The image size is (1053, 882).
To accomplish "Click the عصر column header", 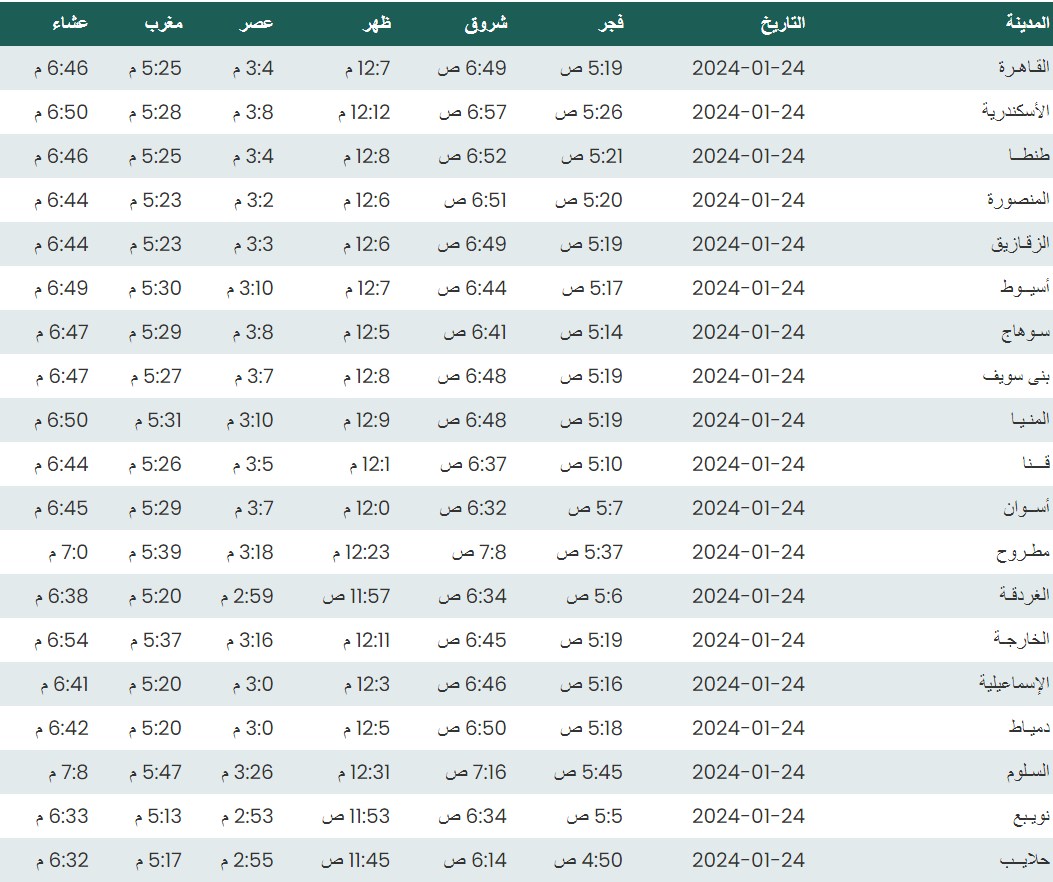I will pyautogui.click(x=256, y=23).
